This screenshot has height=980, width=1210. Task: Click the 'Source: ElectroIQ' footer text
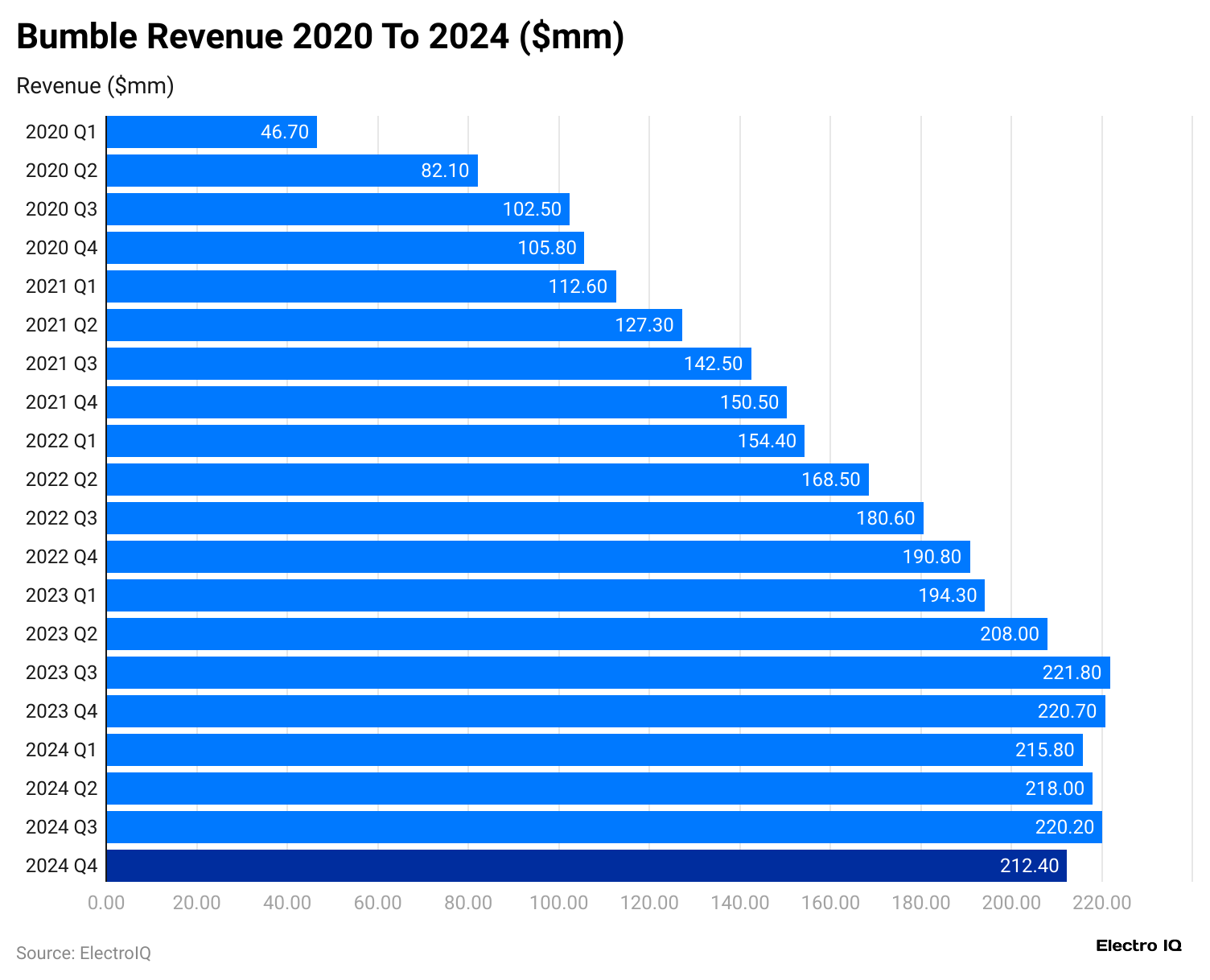point(84,953)
